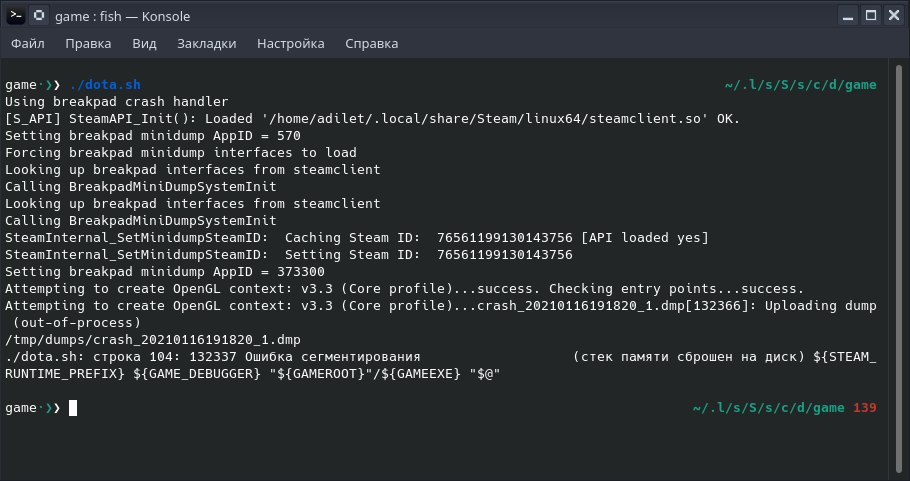The image size is (910, 481).
Task: Click the red exit code 139
Action: coord(865,408)
